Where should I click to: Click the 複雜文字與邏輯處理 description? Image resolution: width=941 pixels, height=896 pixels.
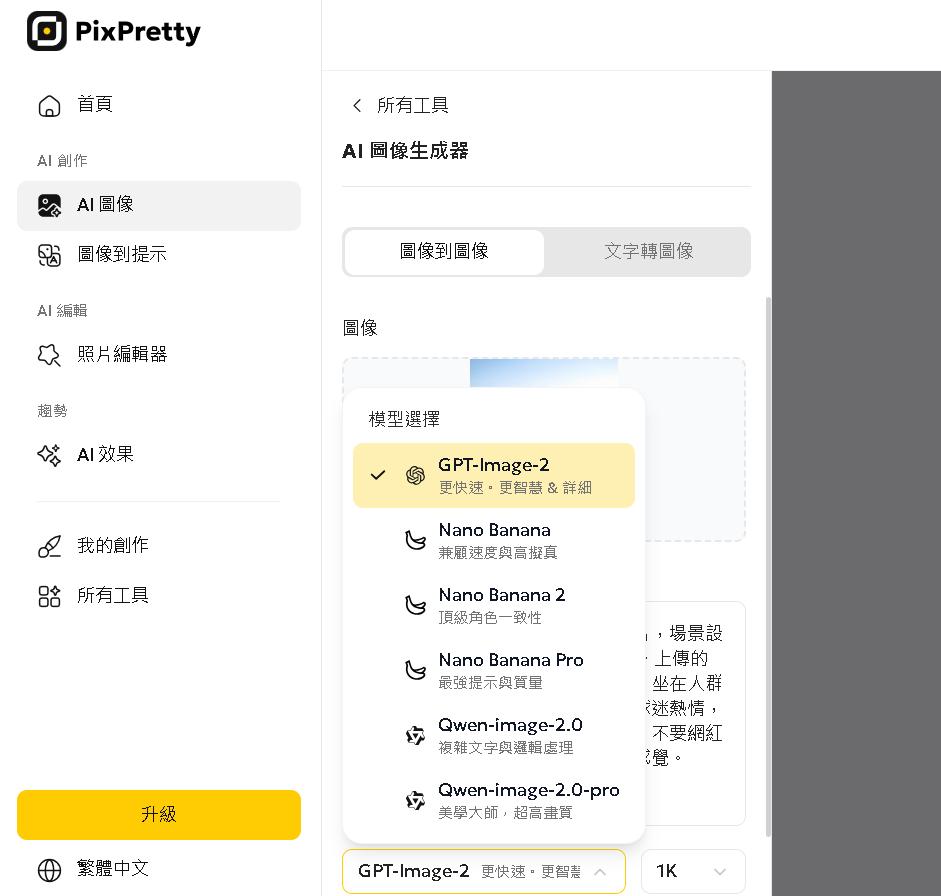click(x=506, y=748)
